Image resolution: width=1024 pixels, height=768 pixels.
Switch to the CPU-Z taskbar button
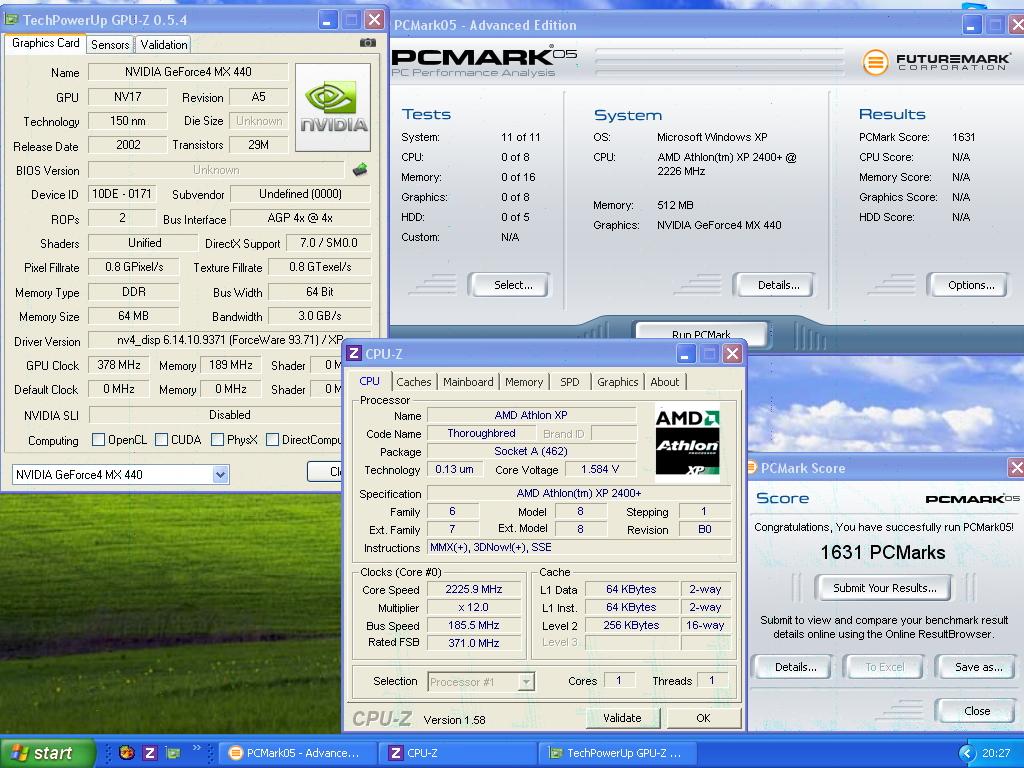(x=458, y=753)
